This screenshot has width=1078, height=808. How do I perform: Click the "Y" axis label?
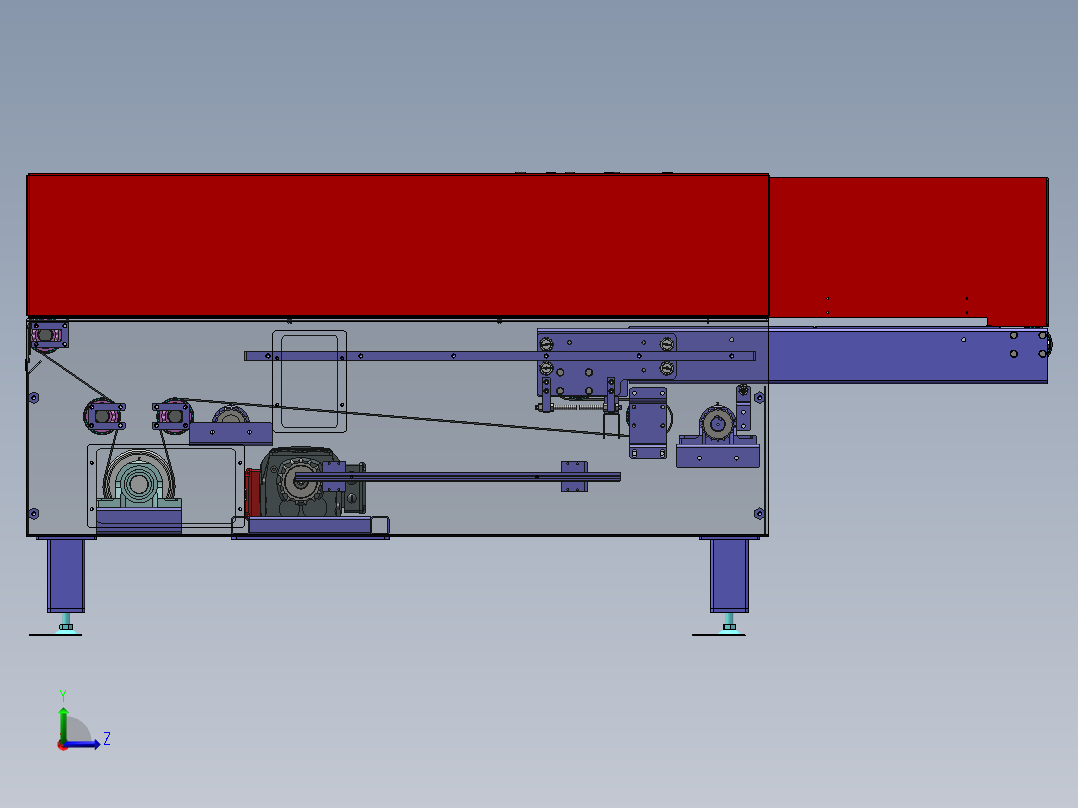pos(63,695)
